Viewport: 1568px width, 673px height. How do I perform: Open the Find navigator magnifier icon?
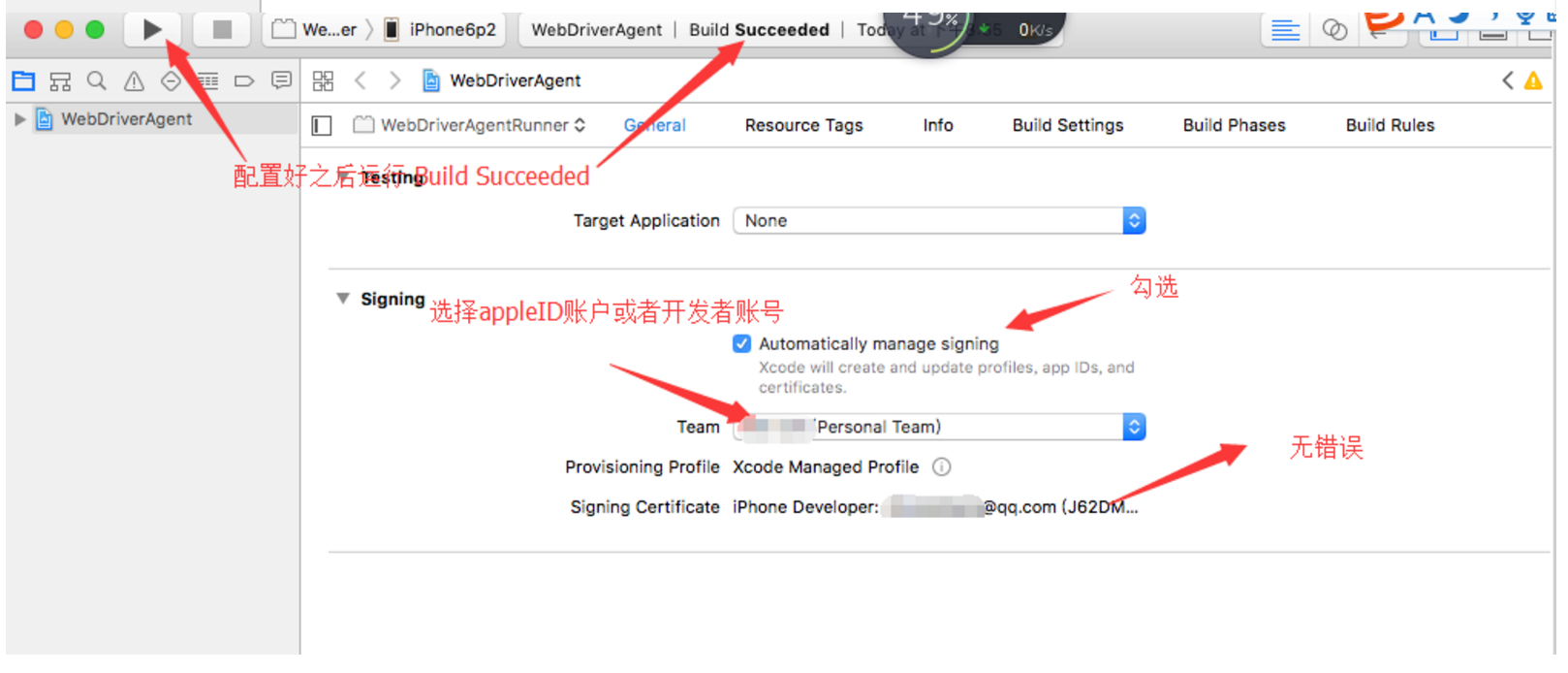(97, 80)
